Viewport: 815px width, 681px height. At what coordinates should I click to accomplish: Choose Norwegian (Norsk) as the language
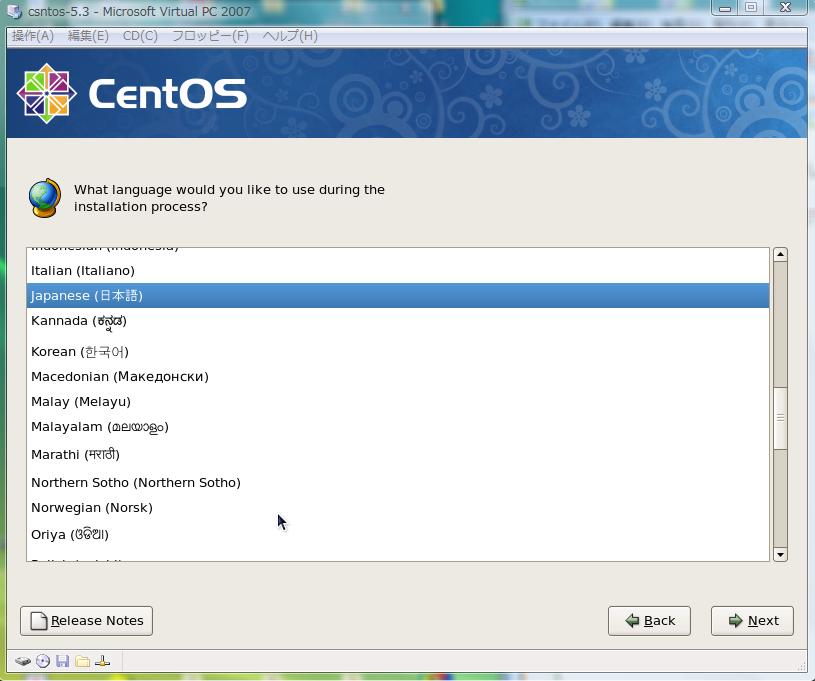(x=92, y=507)
